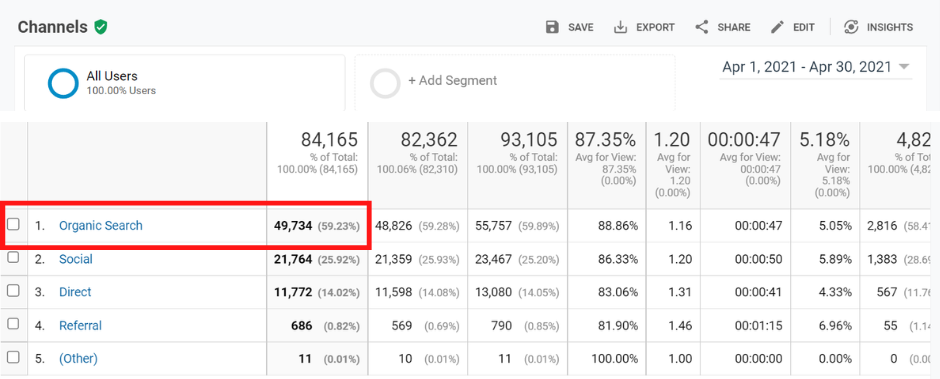Viewport: 940px width, 379px height.
Task: Click the total duration 00:00:47 header value
Action: click(x=744, y=140)
